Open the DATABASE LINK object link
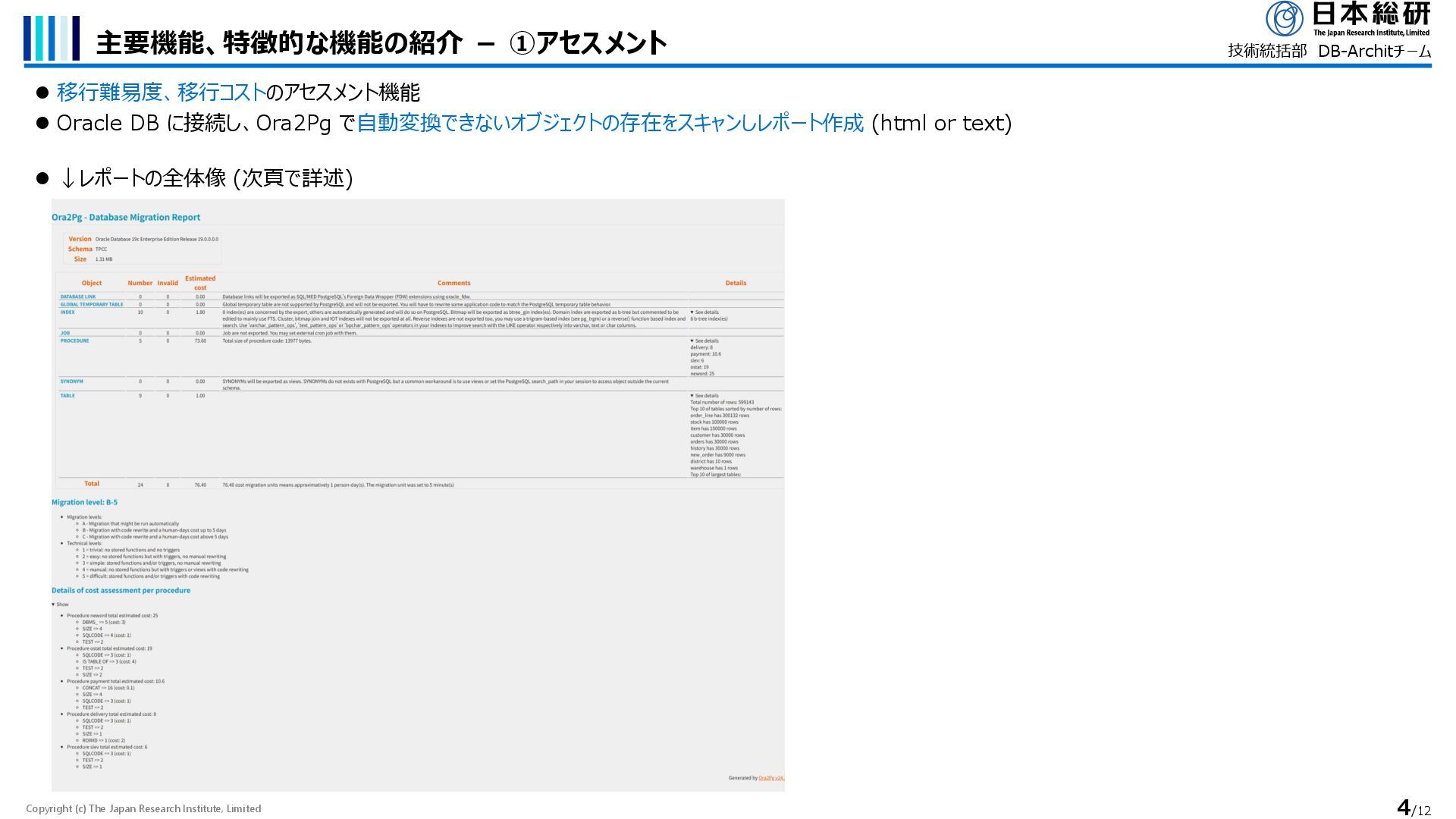The image size is (1456, 819). (78, 297)
